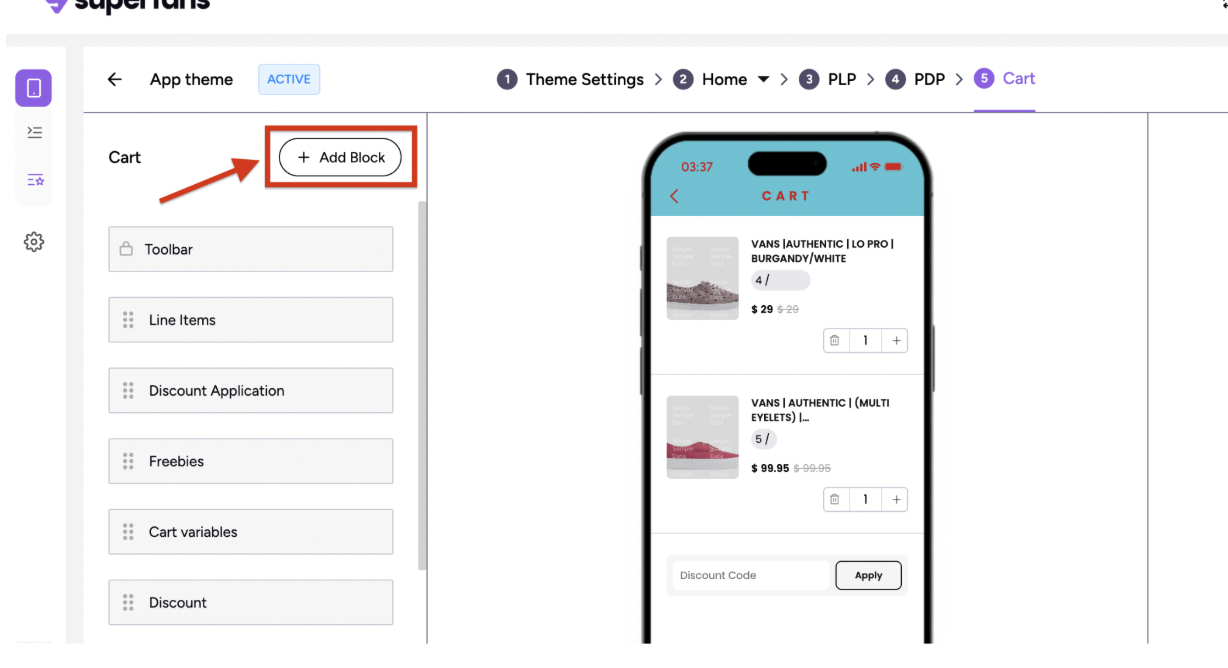
Task: Select the Line Items block
Action: (251, 320)
